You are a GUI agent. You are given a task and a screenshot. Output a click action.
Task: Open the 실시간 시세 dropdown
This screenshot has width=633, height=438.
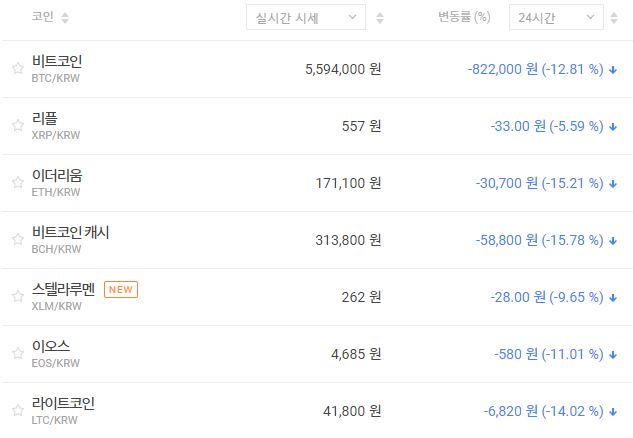click(x=305, y=17)
